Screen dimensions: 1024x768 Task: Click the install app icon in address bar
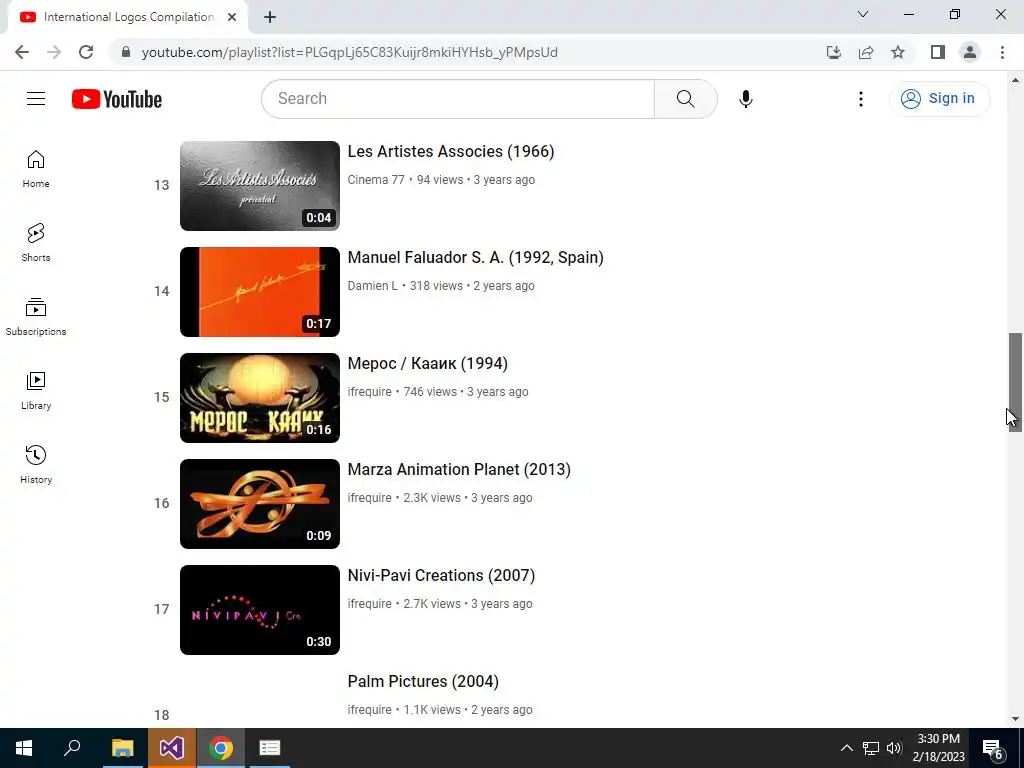pyautogui.click(x=834, y=52)
